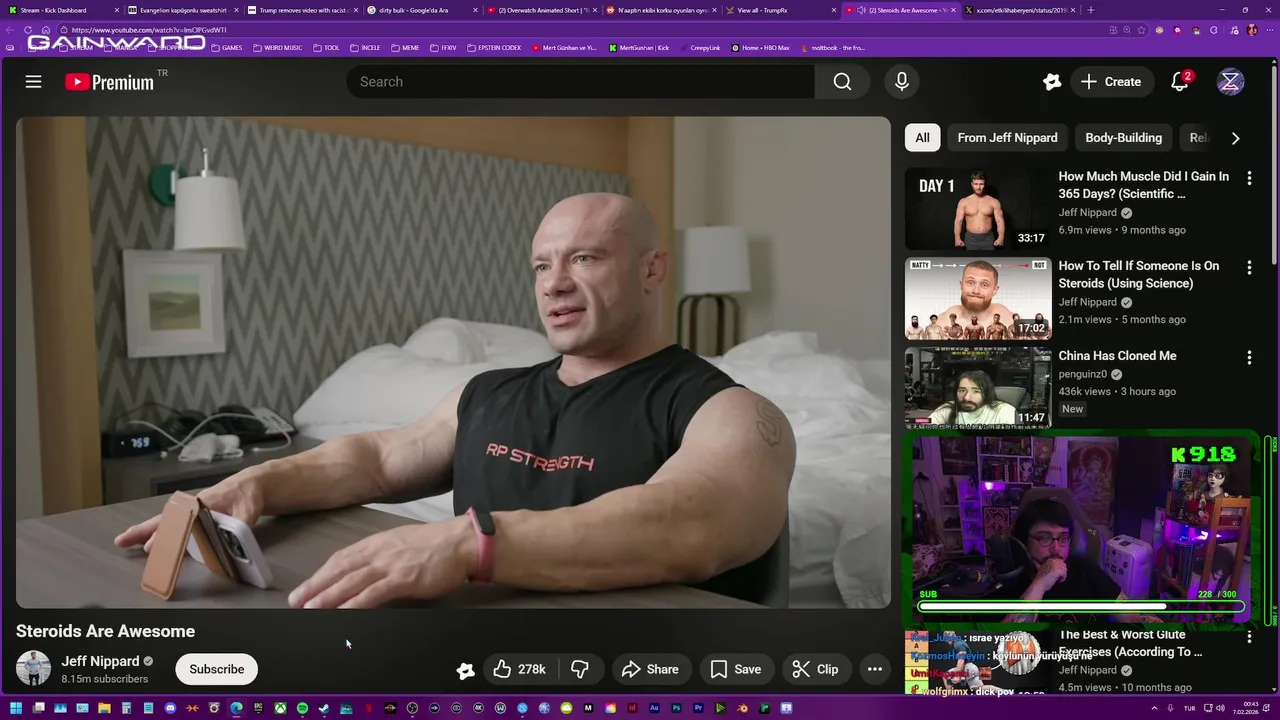Switch to 'Trump removes video' browser tab
The height and width of the screenshot is (720, 1280).
(302, 10)
